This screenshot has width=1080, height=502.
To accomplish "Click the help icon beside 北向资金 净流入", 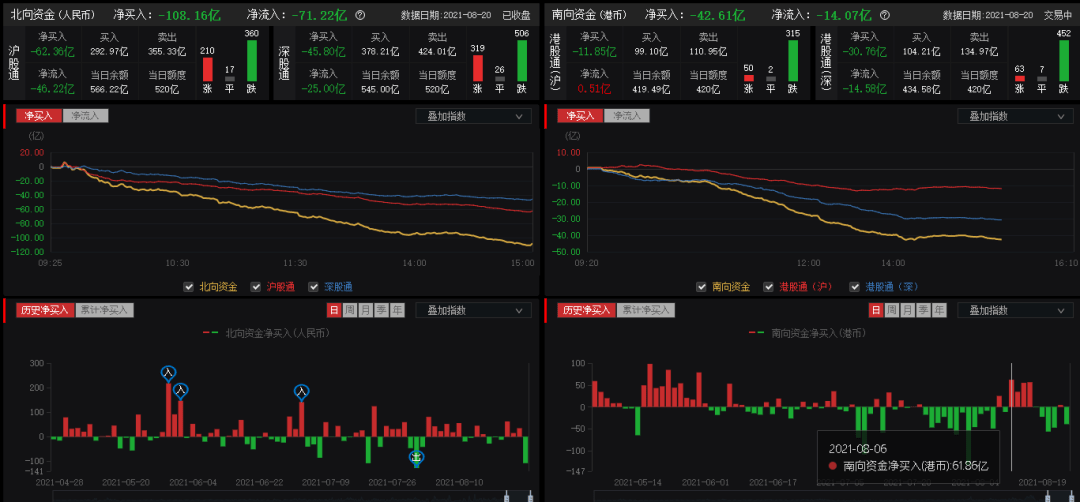I will click(x=360, y=16).
